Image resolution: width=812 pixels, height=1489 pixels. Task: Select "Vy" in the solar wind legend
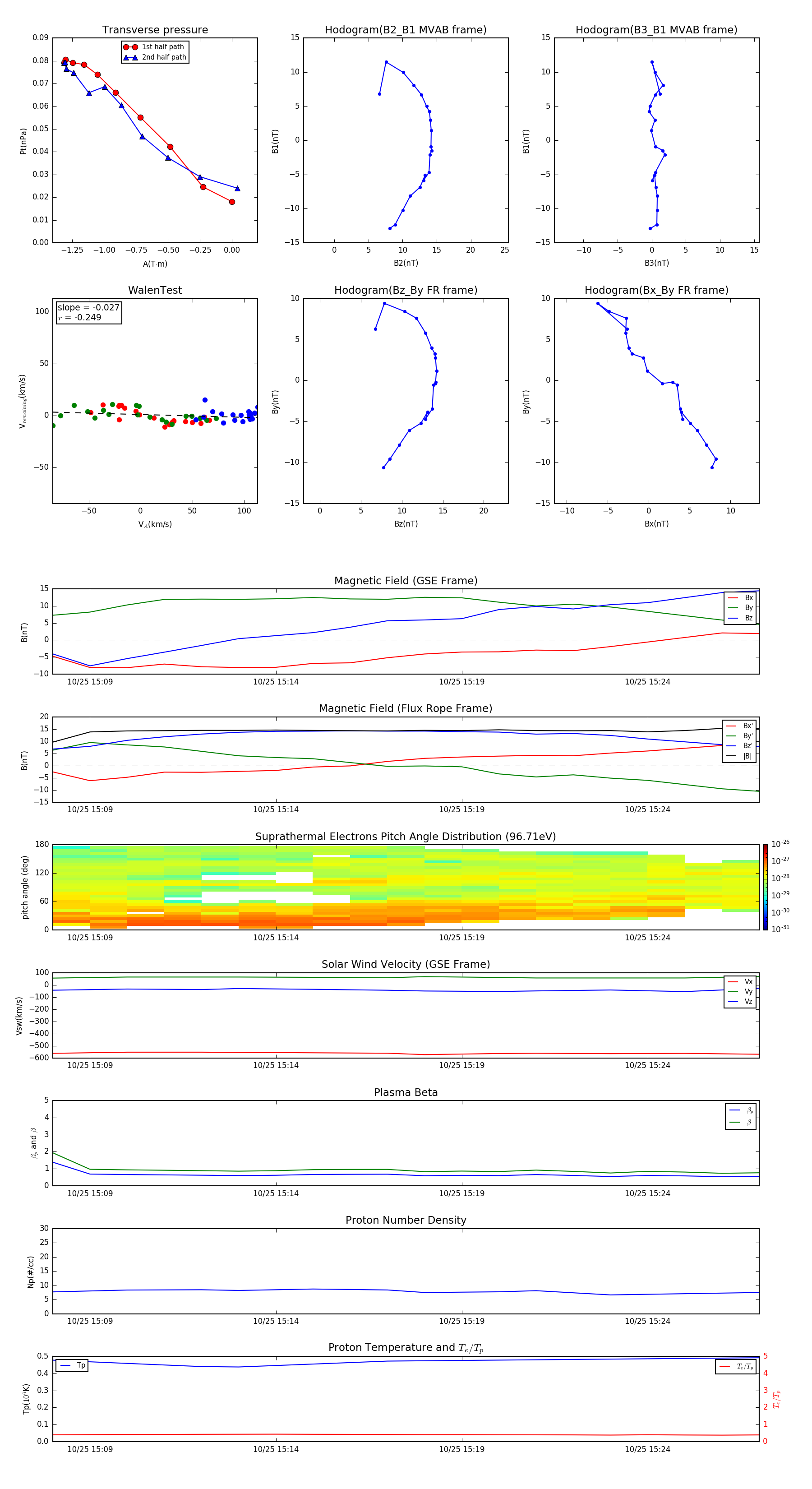coord(740,991)
